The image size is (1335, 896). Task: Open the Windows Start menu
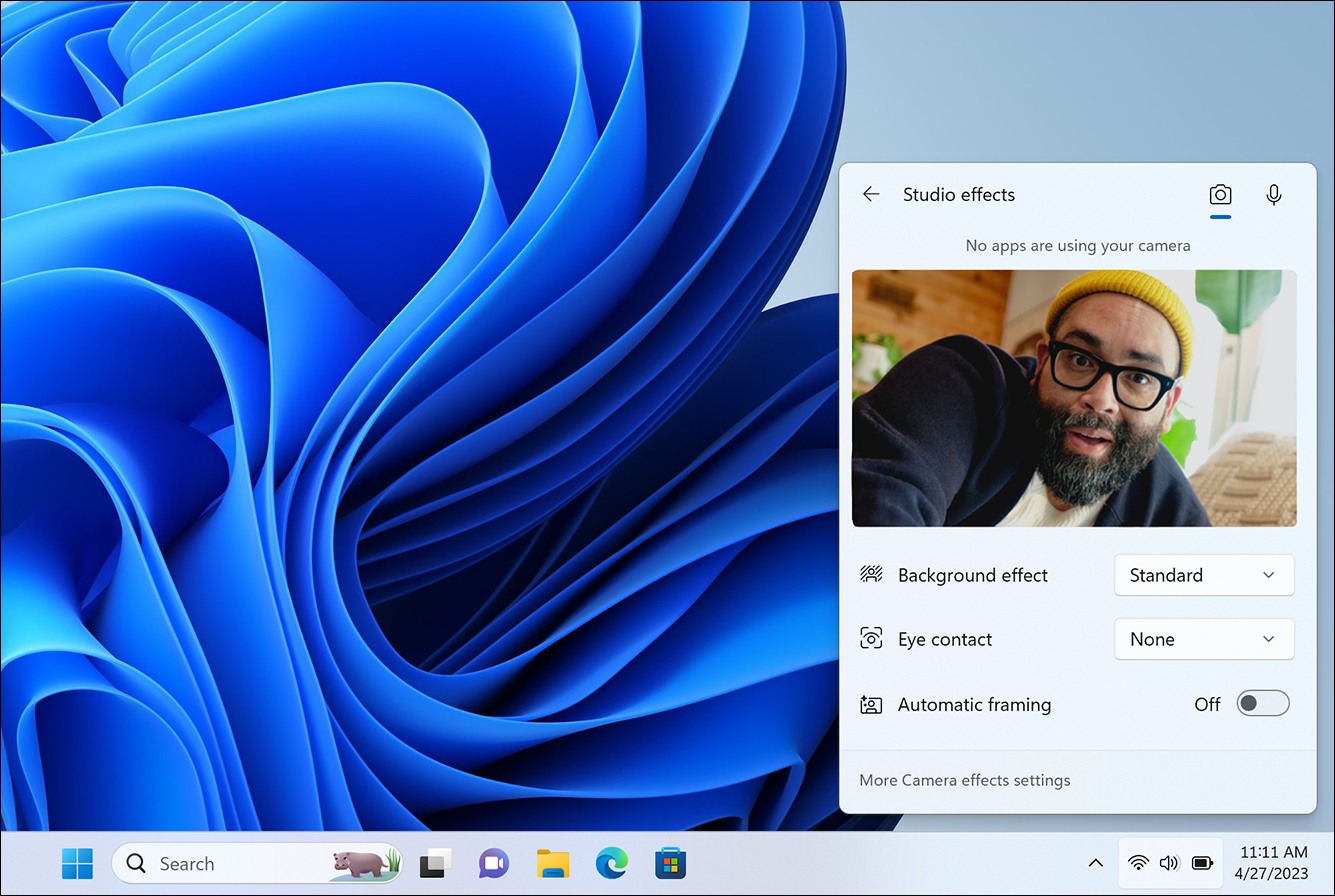coord(77,863)
